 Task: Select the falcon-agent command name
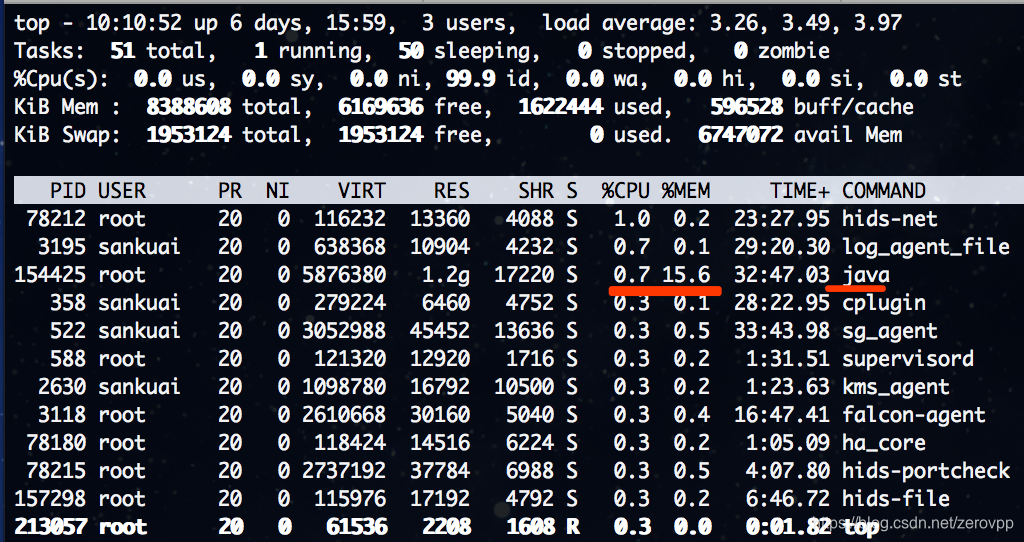914,415
